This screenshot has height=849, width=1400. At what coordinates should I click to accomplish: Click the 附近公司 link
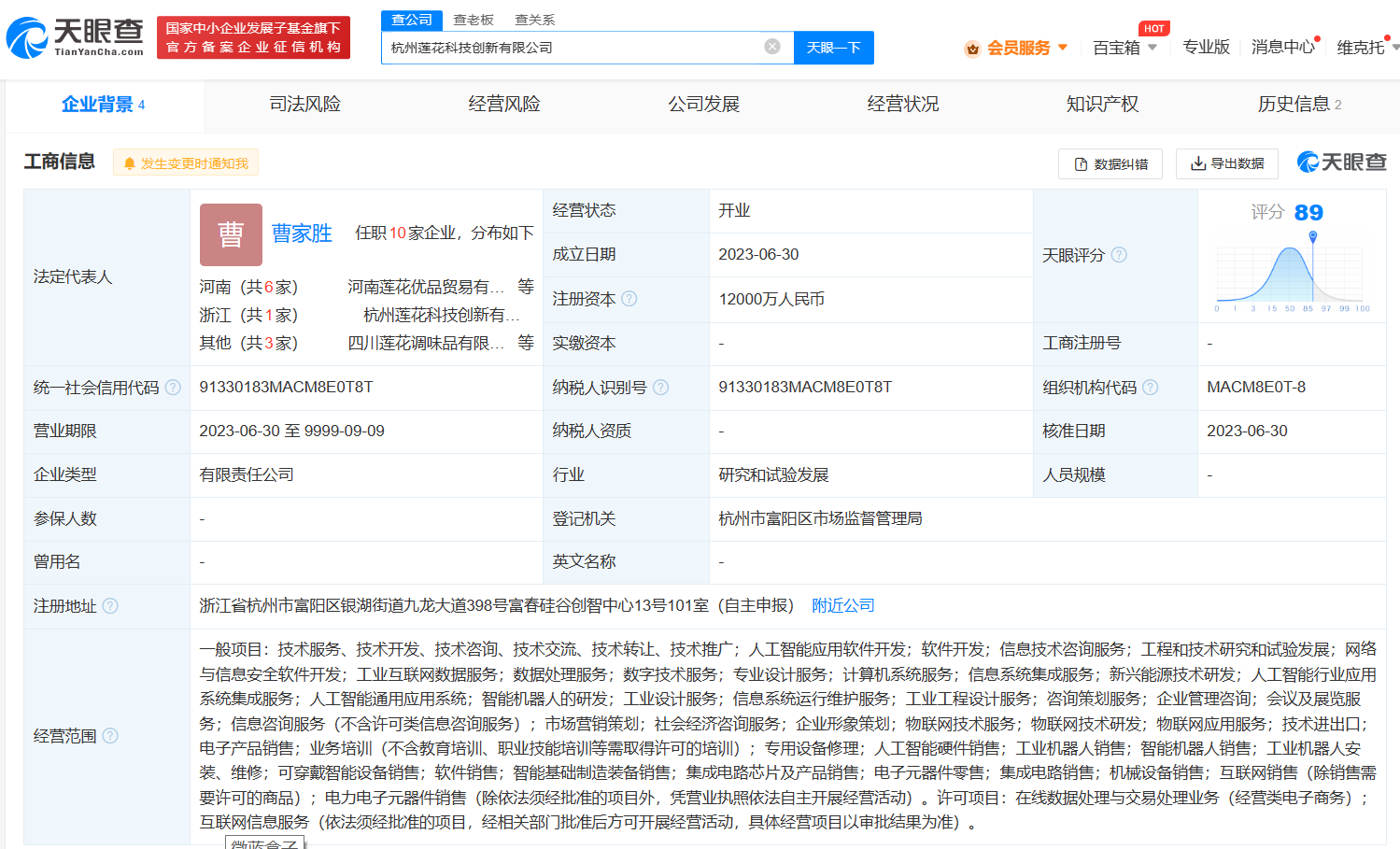(843, 606)
